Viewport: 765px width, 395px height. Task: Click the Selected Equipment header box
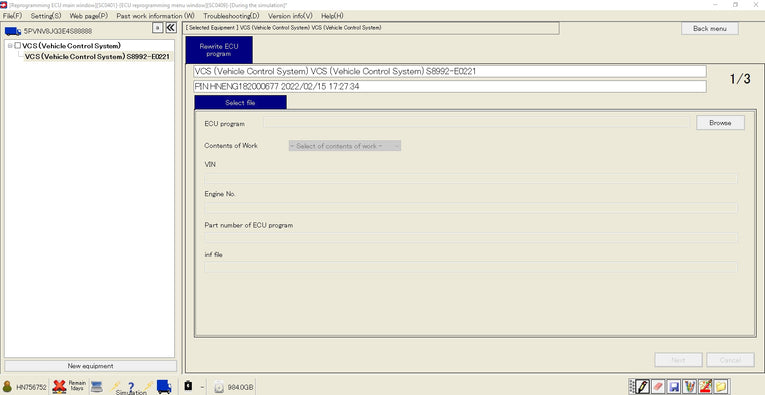372,28
